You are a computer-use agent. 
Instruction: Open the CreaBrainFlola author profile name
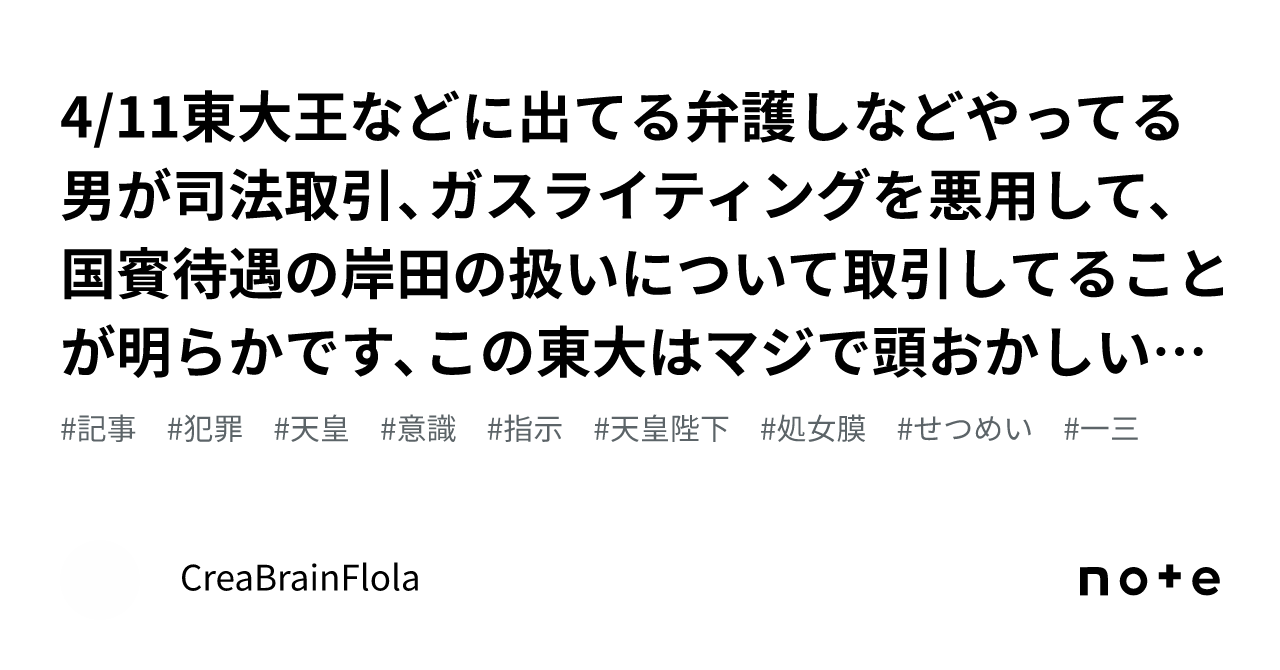click(299, 579)
